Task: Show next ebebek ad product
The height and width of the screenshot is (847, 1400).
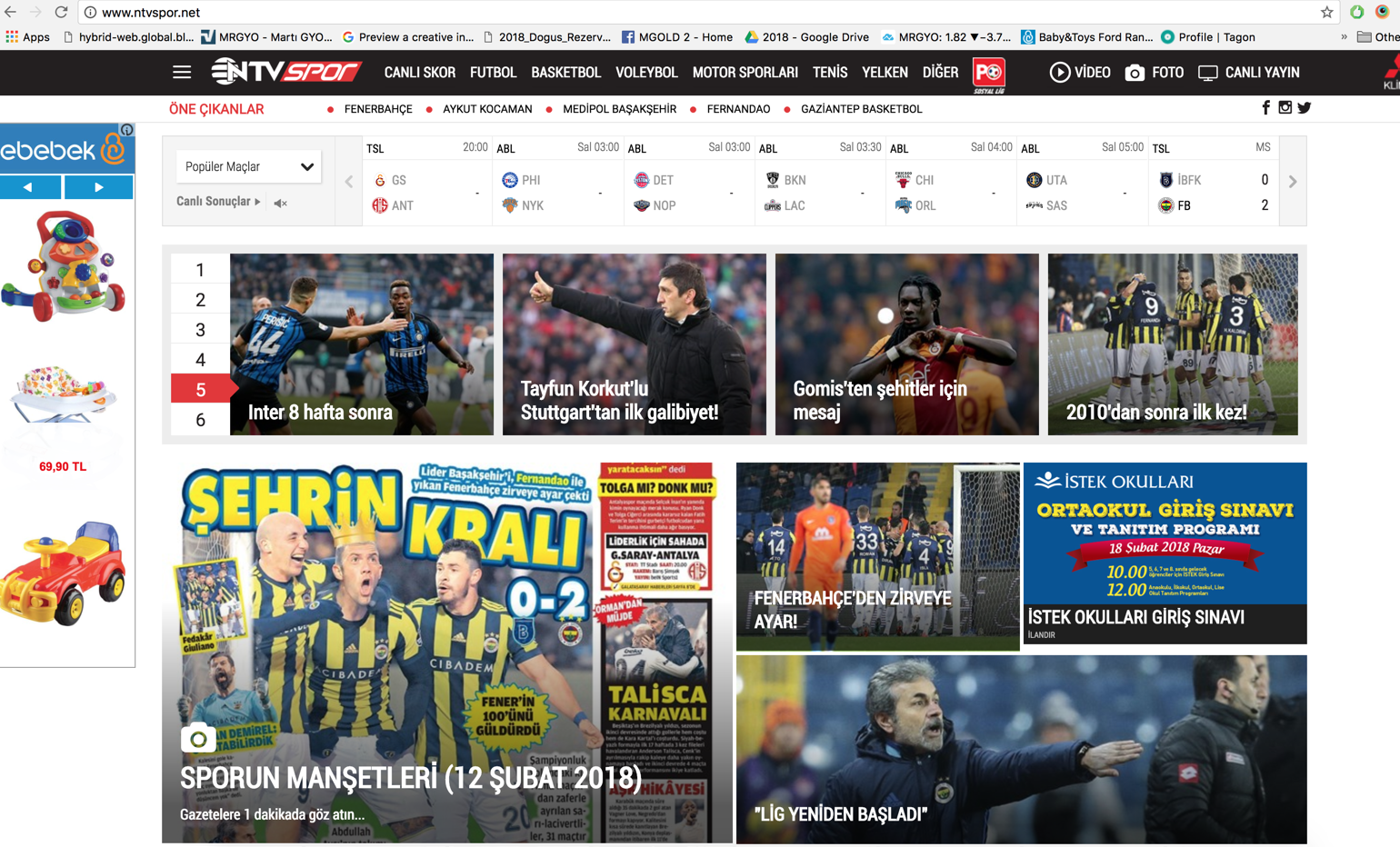Action: click(x=98, y=187)
